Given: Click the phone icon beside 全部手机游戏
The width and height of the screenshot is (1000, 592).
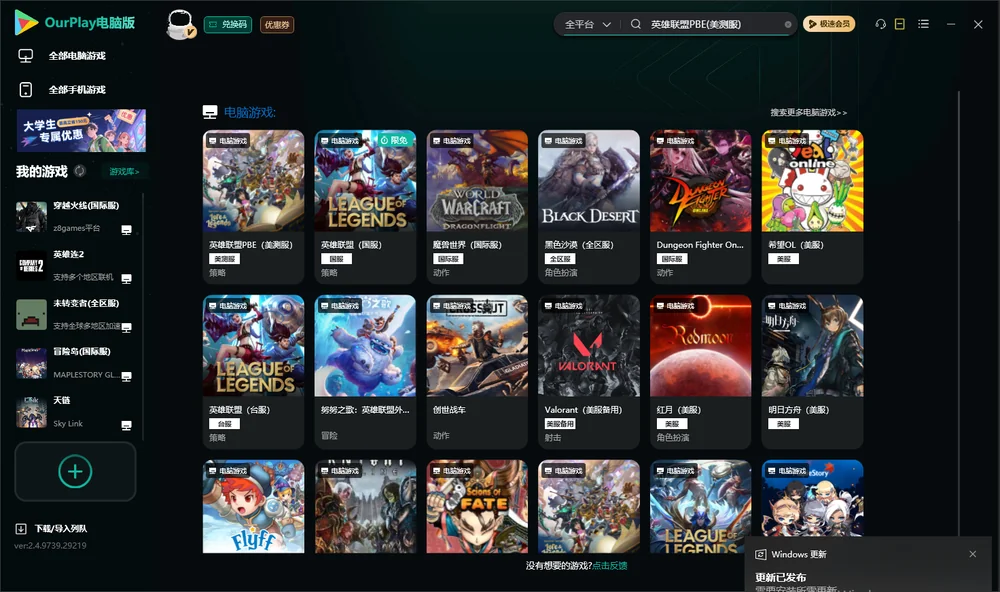Looking at the screenshot, I should tap(26, 90).
